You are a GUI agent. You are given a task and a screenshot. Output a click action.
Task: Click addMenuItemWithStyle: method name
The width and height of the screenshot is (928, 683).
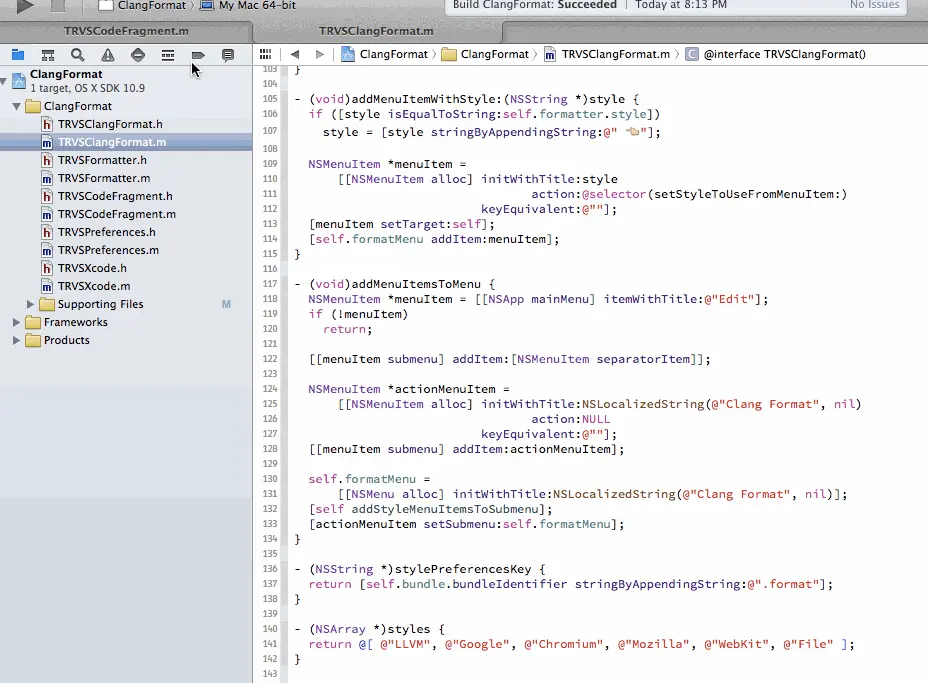427,99
